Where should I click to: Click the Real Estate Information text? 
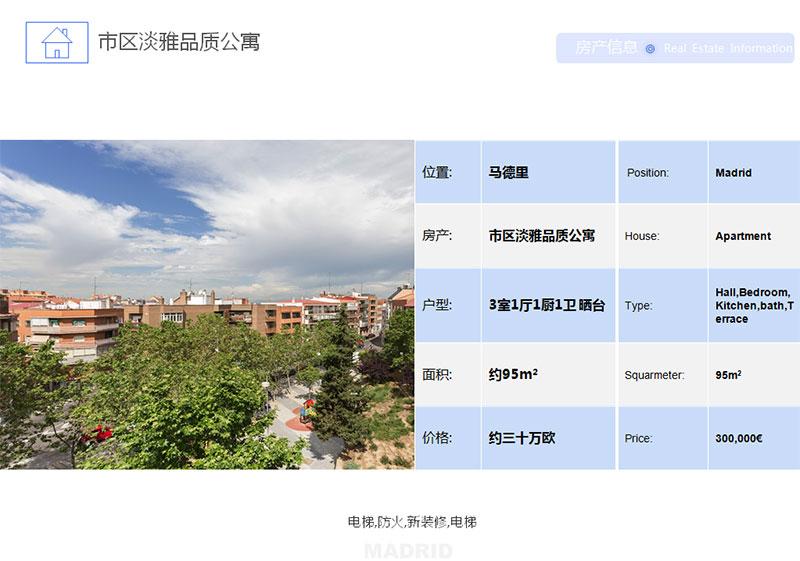727,49
